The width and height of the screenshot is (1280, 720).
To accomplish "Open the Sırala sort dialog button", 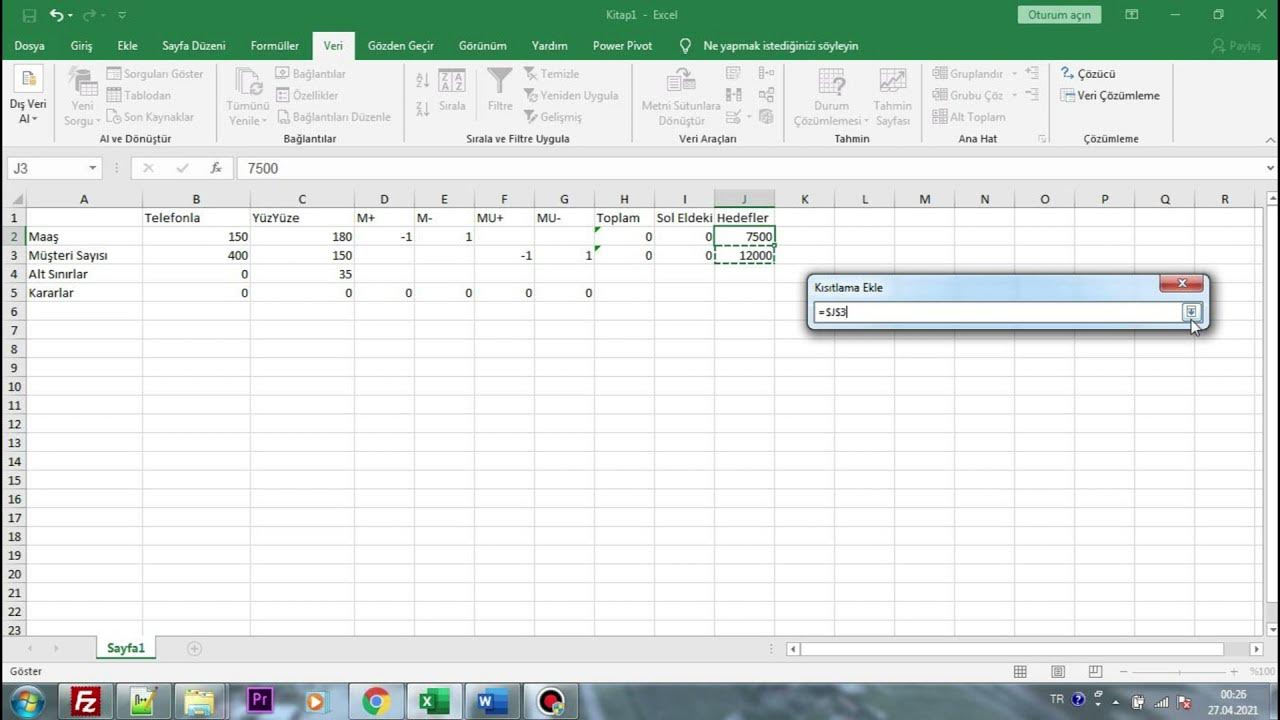I will (452, 91).
